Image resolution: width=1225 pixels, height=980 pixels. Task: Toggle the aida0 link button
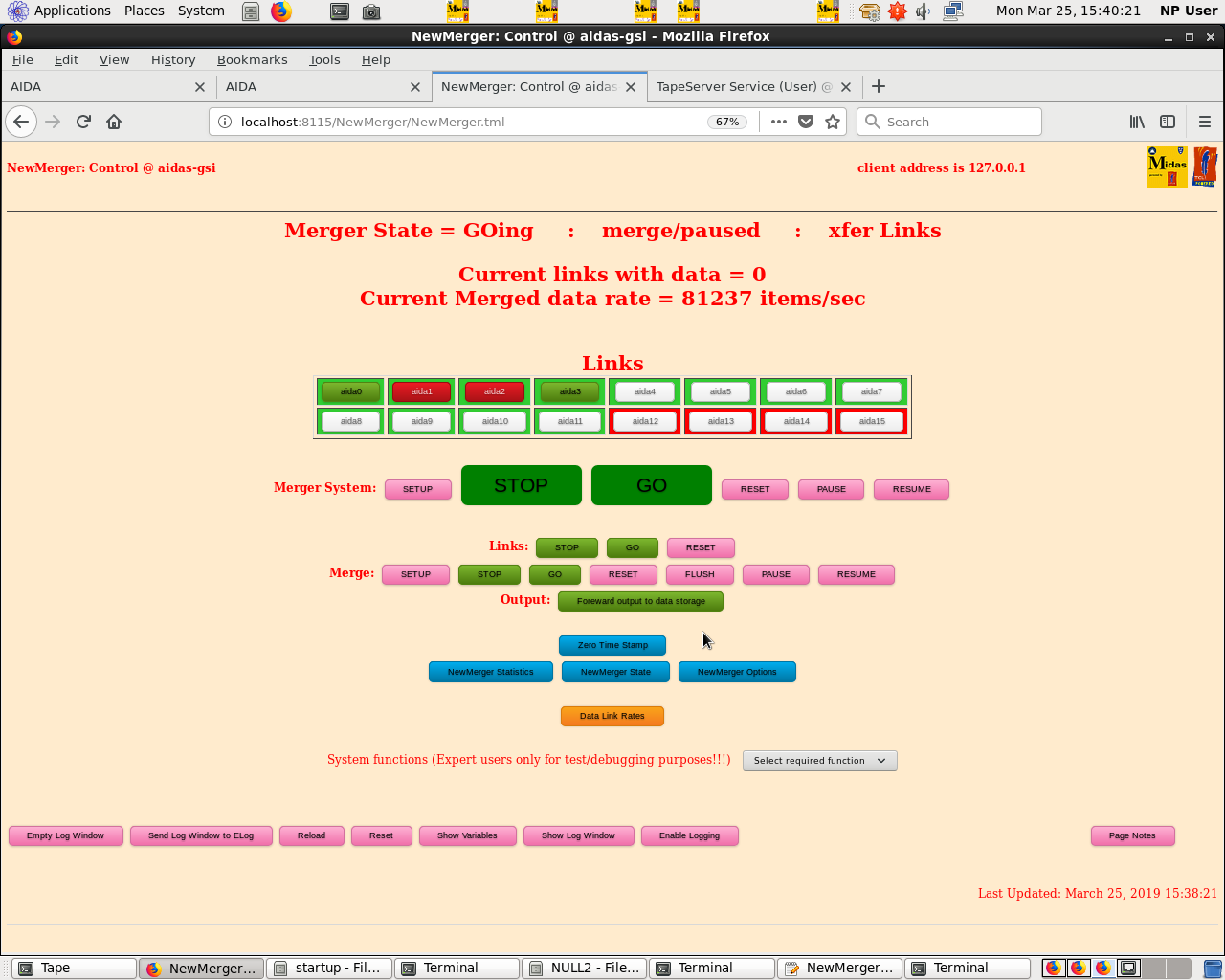point(351,391)
